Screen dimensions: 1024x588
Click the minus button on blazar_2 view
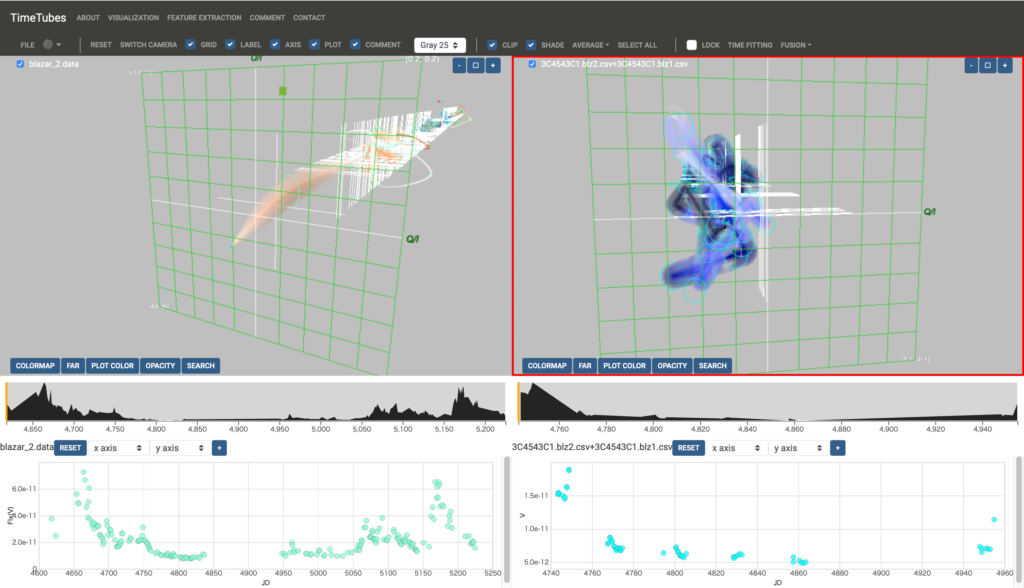(x=459, y=65)
